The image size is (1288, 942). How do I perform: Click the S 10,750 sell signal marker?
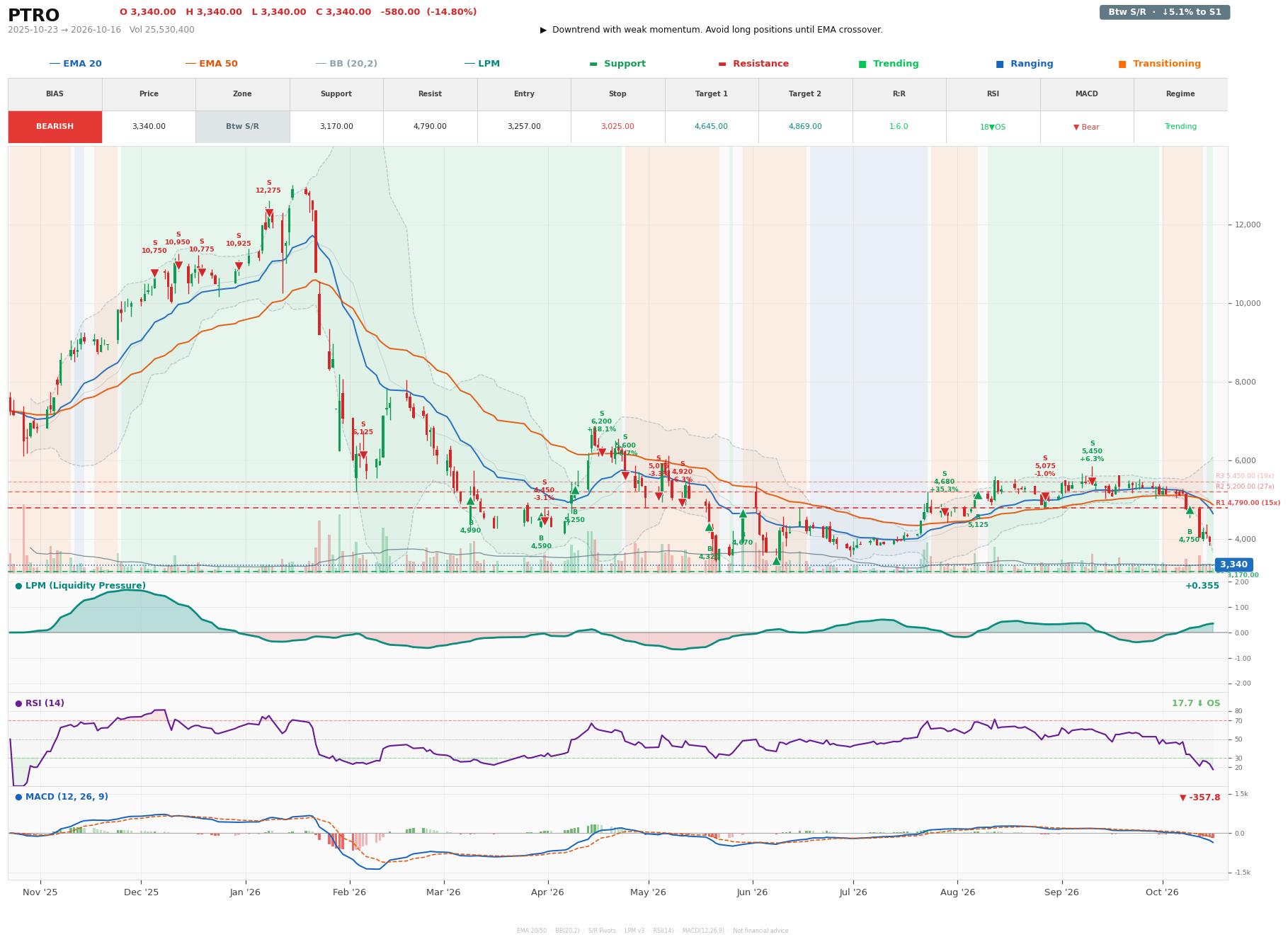click(x=154, y=273)
